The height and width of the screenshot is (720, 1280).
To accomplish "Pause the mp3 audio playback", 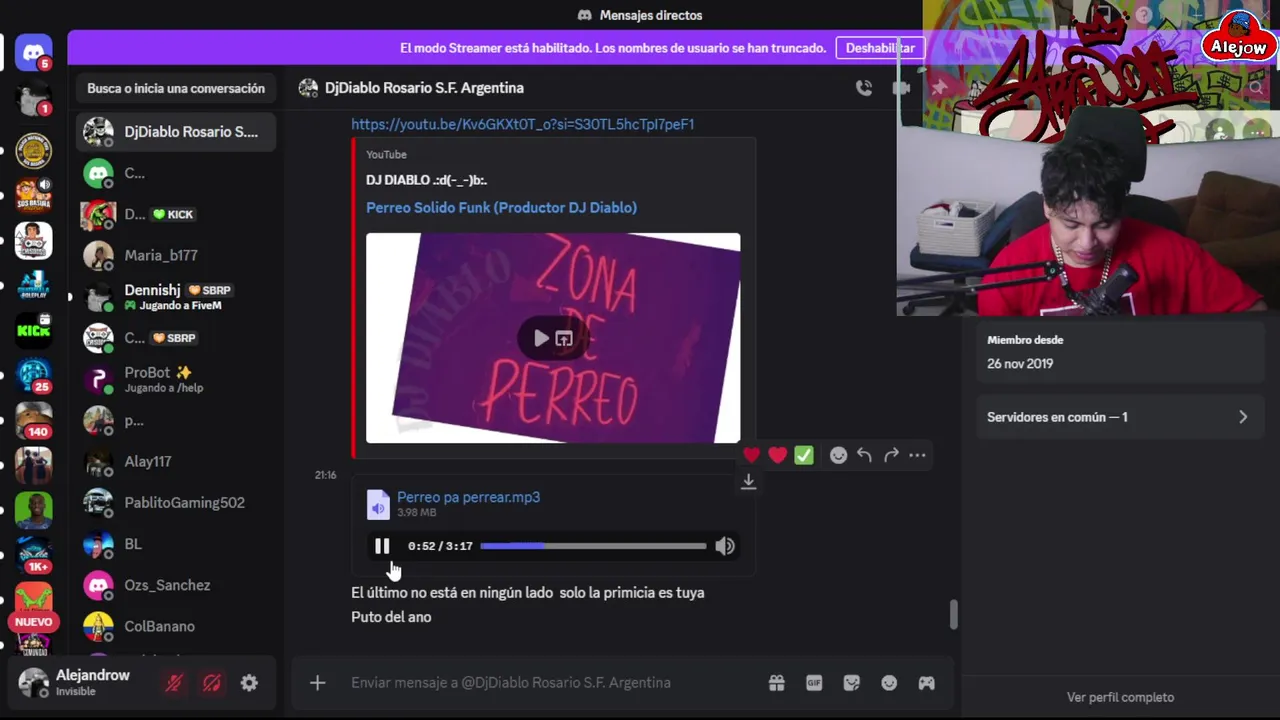I will [x=382, y=546].
